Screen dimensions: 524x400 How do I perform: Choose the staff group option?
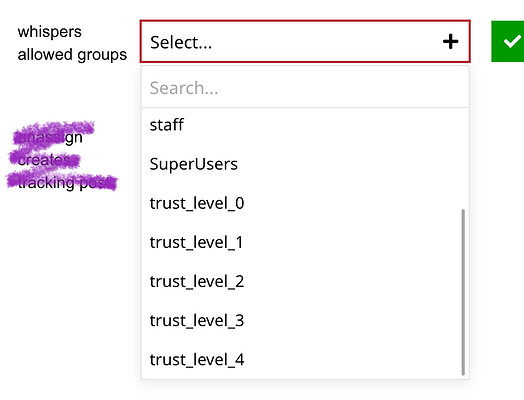pyautogui.click(x=305, y=125)
